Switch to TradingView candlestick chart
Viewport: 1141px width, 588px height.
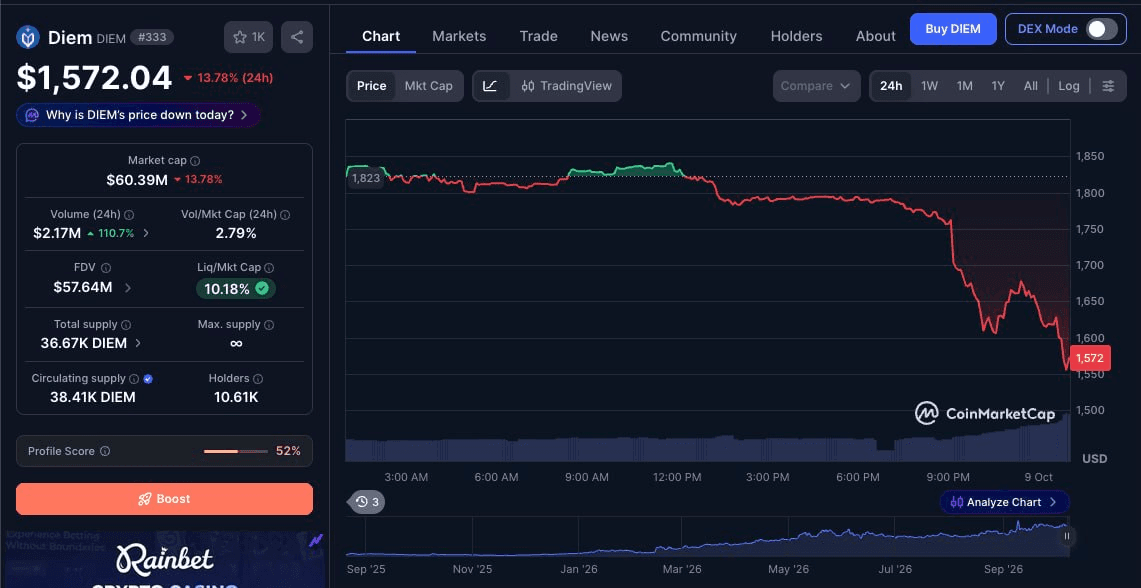tap(567, 86)
